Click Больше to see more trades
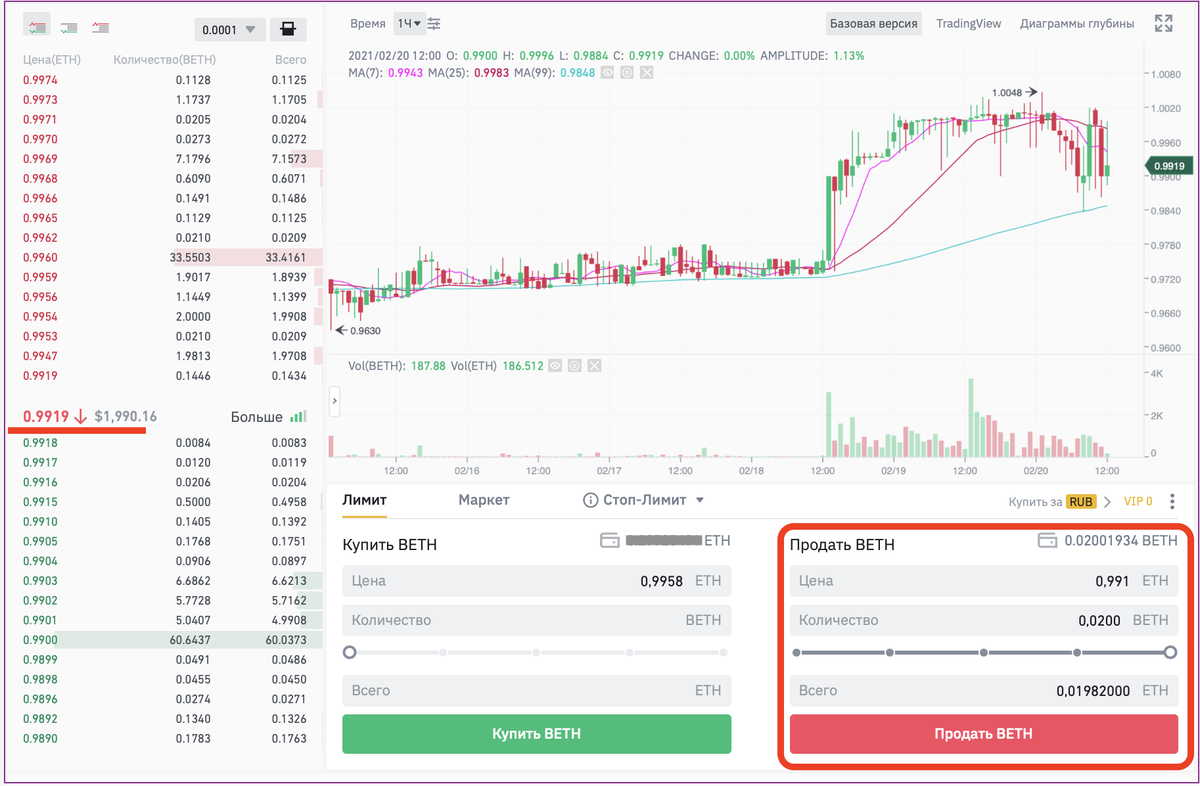Image resolution: width=1200 pixels, height=786 pixels. click(x=257, y=416)
